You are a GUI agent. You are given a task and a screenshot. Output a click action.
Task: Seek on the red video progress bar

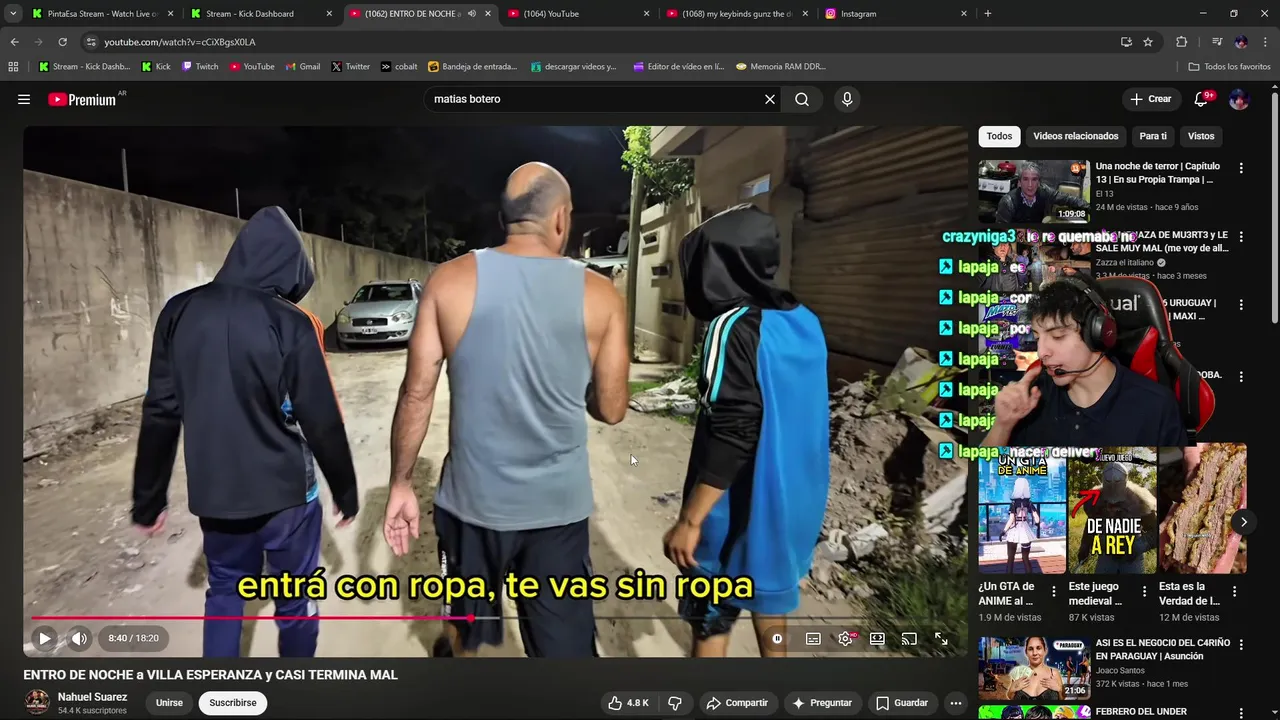pos(496,618)
